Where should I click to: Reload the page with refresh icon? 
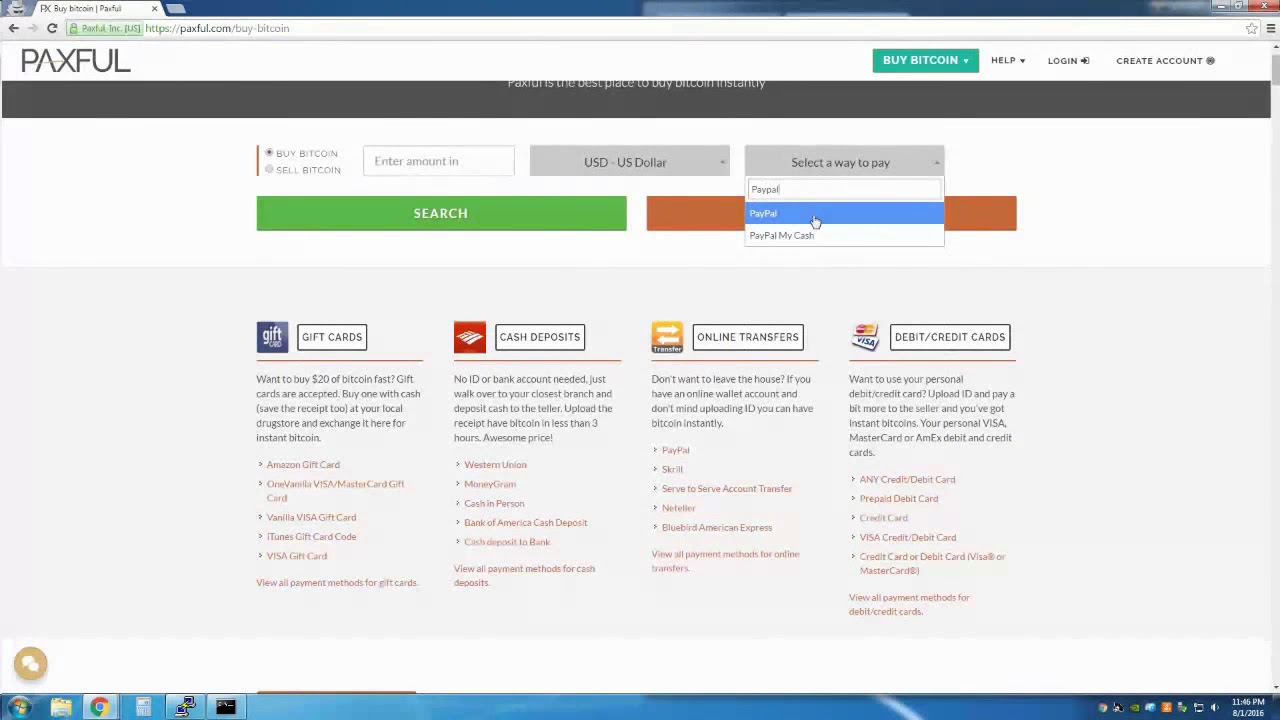pos(52,28)
